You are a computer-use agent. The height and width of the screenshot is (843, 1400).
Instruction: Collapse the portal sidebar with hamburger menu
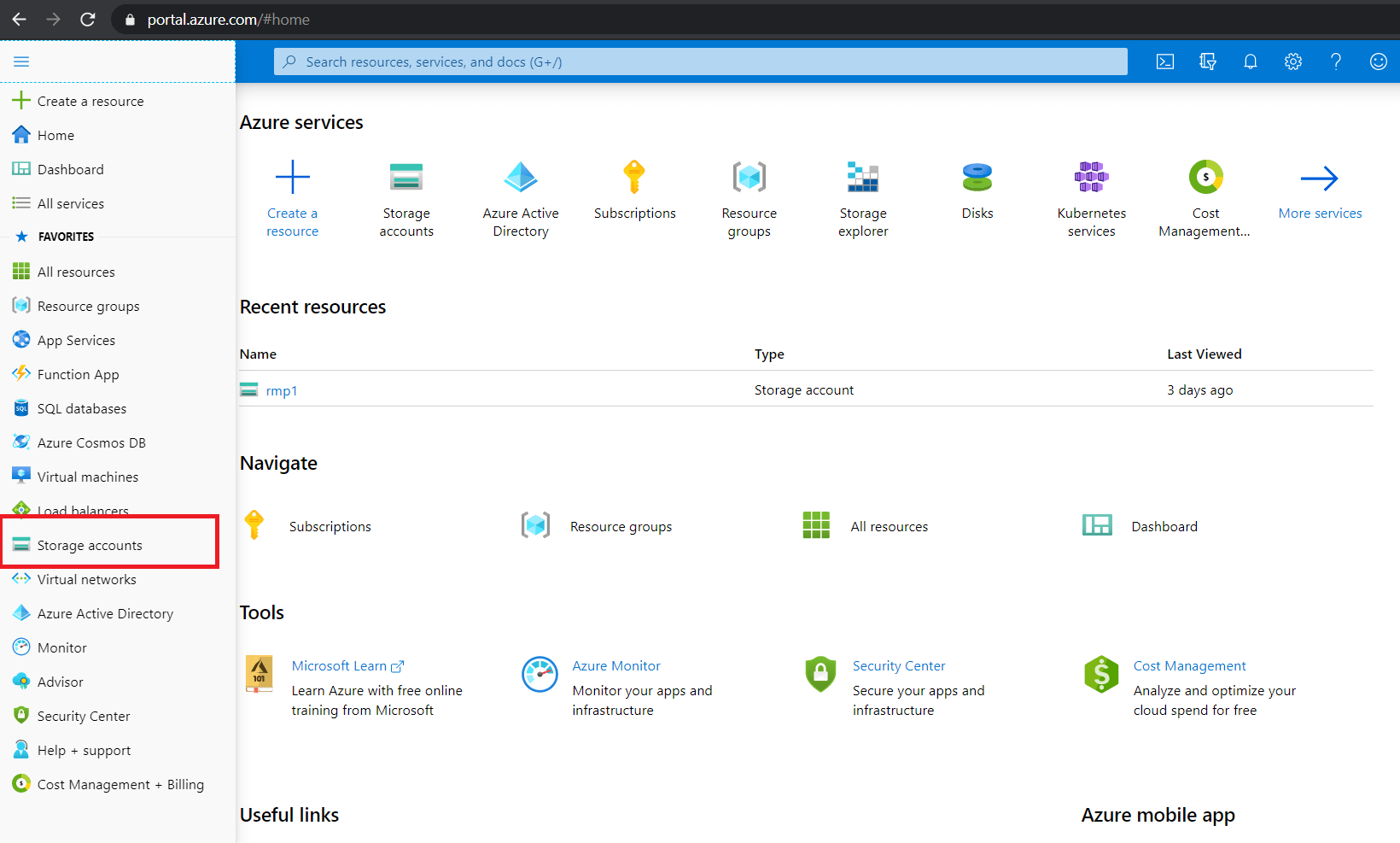coord(21,61)
